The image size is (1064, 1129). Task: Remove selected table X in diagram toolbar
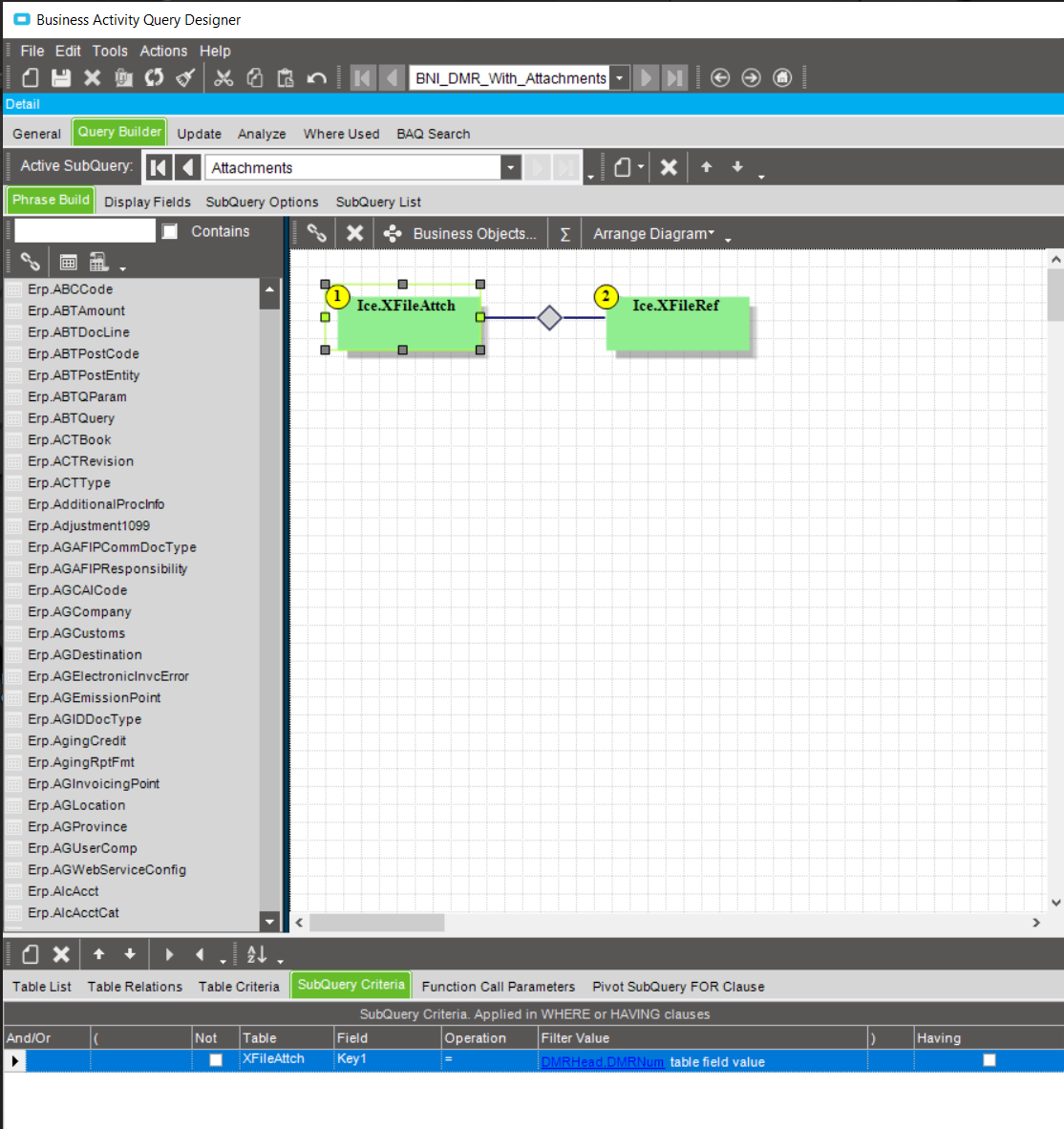(354, 233)
